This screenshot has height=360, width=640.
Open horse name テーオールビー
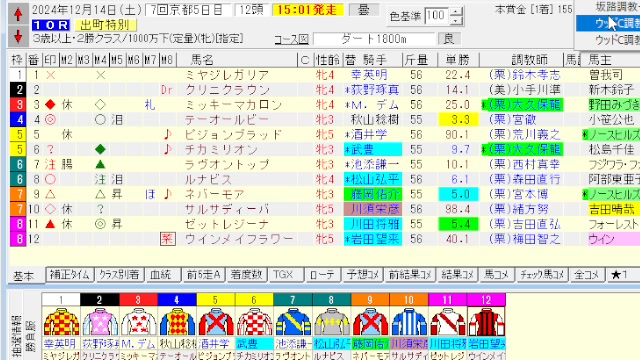pos(227,120)
